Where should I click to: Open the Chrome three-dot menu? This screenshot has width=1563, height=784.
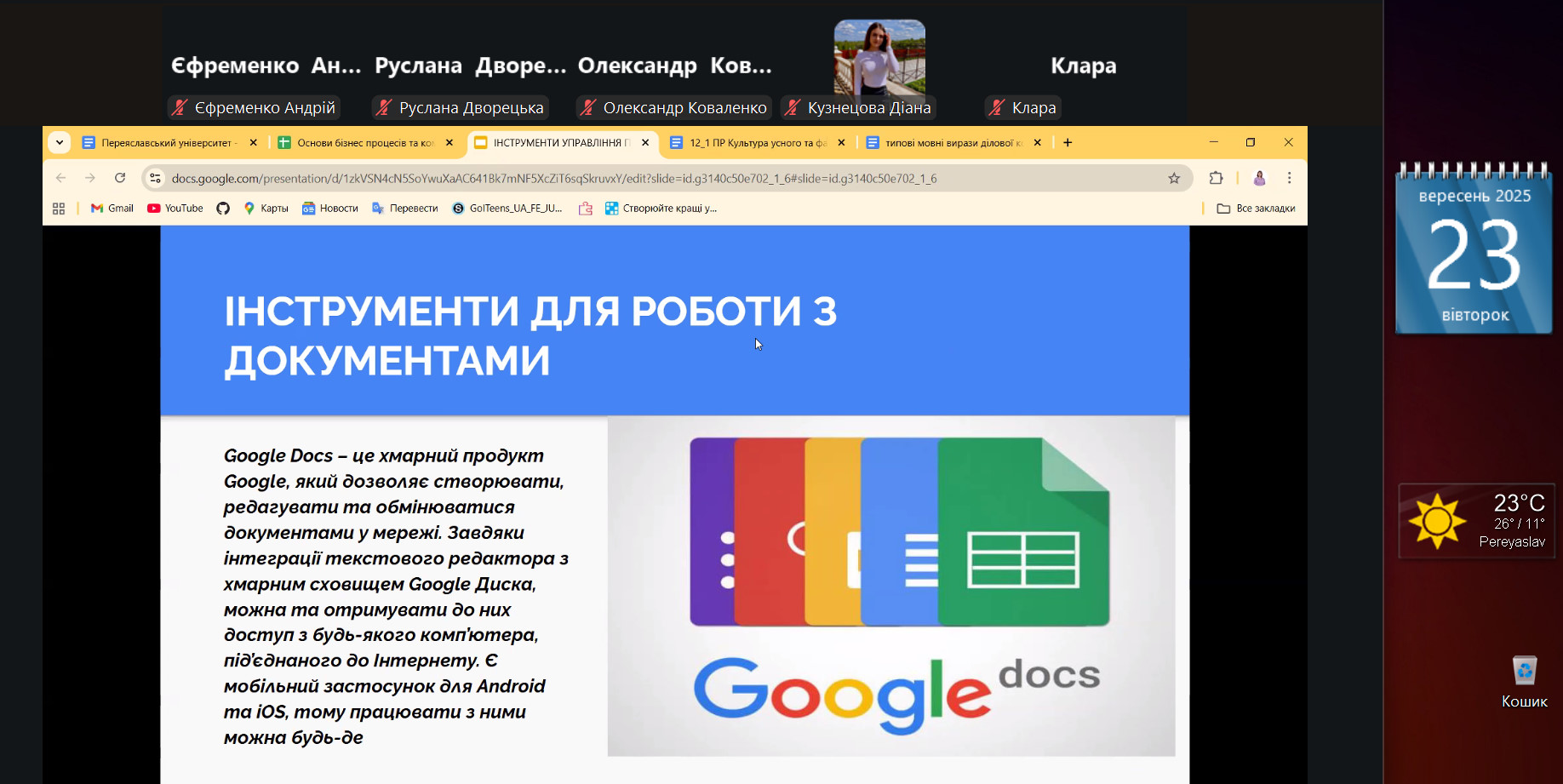coord(1289,178)
